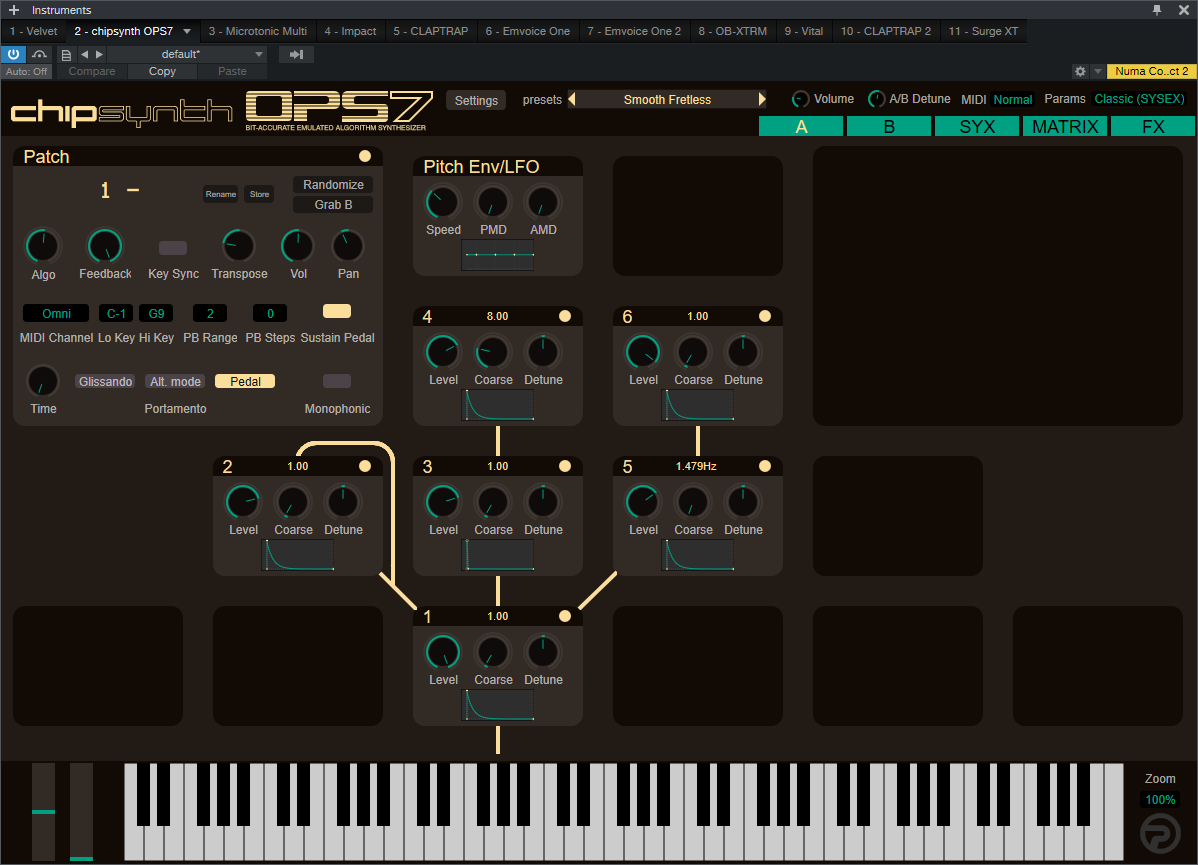
Task: Click the mod wheel strip
Action: pyautogui.click(x=81, y=812)
